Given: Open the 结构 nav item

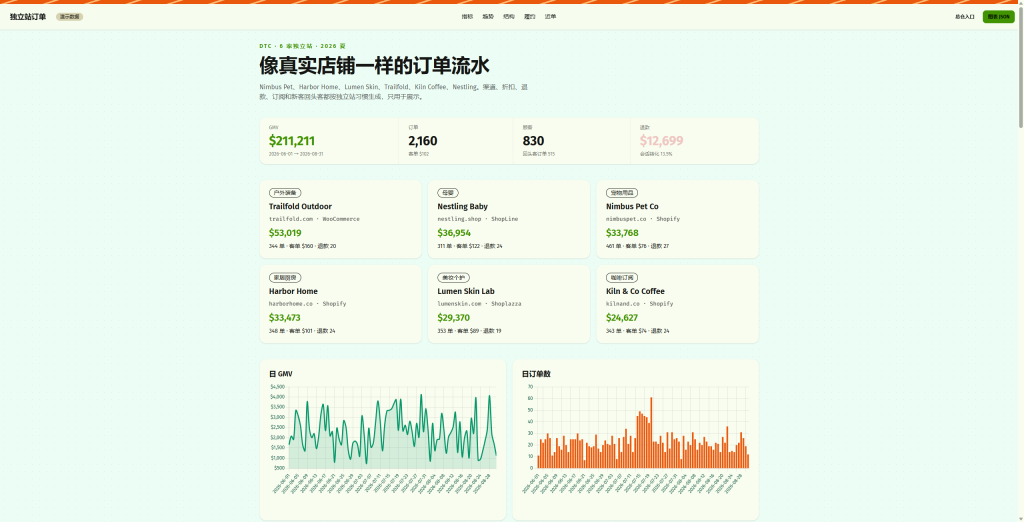Looking at the screenshot, I should tap(509, 16).
